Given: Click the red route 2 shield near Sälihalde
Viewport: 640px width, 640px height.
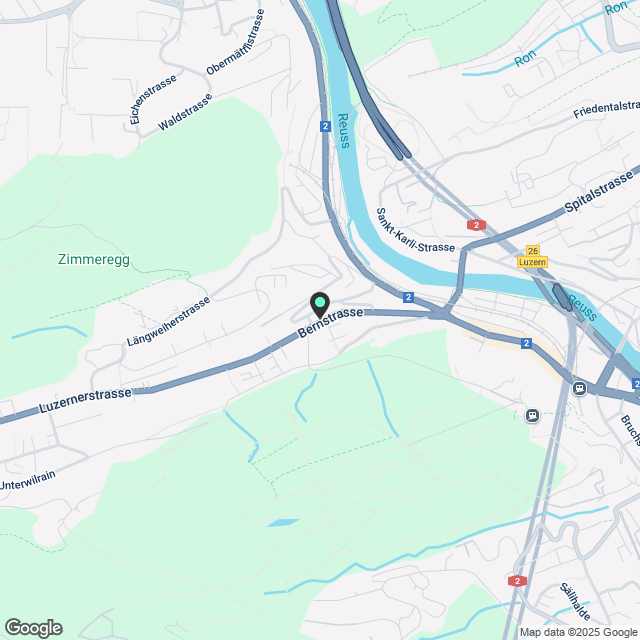Looking at the screenshot, I should coord(517,581).
